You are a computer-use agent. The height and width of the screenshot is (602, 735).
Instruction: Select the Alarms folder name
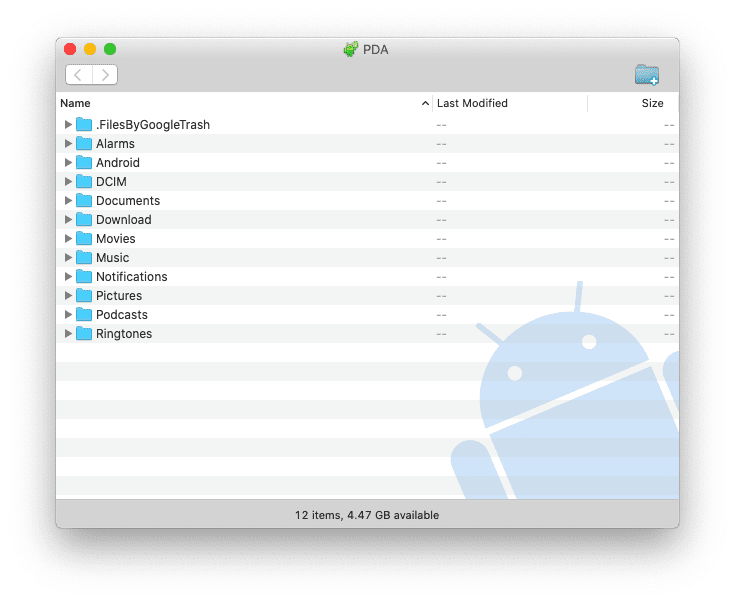[x=115, y=143]
